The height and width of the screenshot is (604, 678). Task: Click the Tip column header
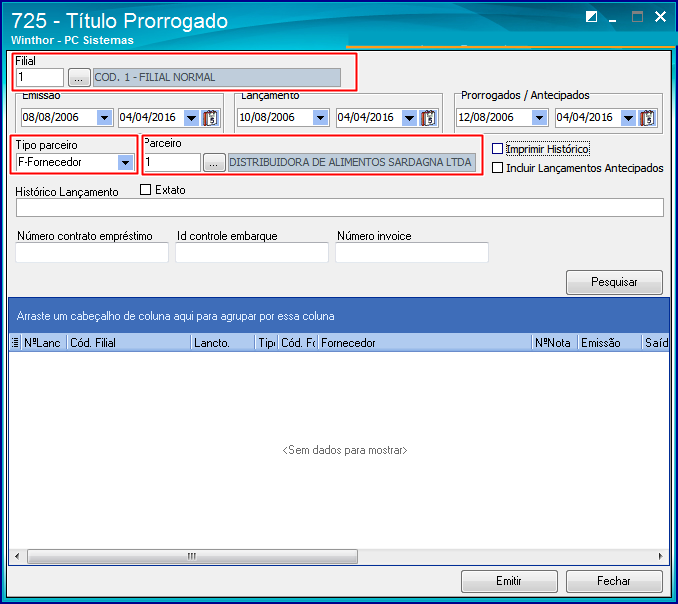(x=267, y=343)
